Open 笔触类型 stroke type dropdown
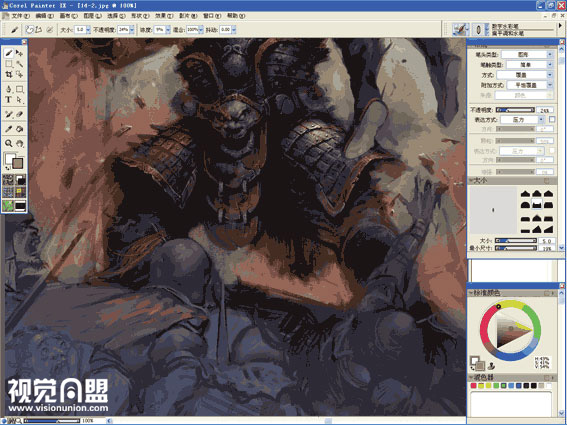The width and height of the screenshot is (567, 425). pos(529,65)
